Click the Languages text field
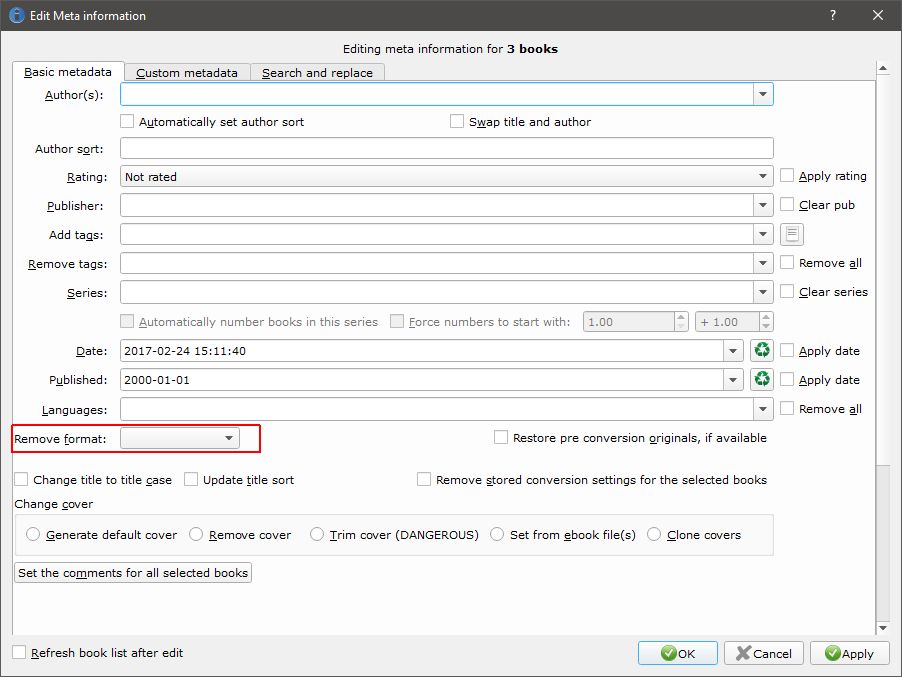The height and width of the screenshot is (677, 902). (x=437, y=409)
